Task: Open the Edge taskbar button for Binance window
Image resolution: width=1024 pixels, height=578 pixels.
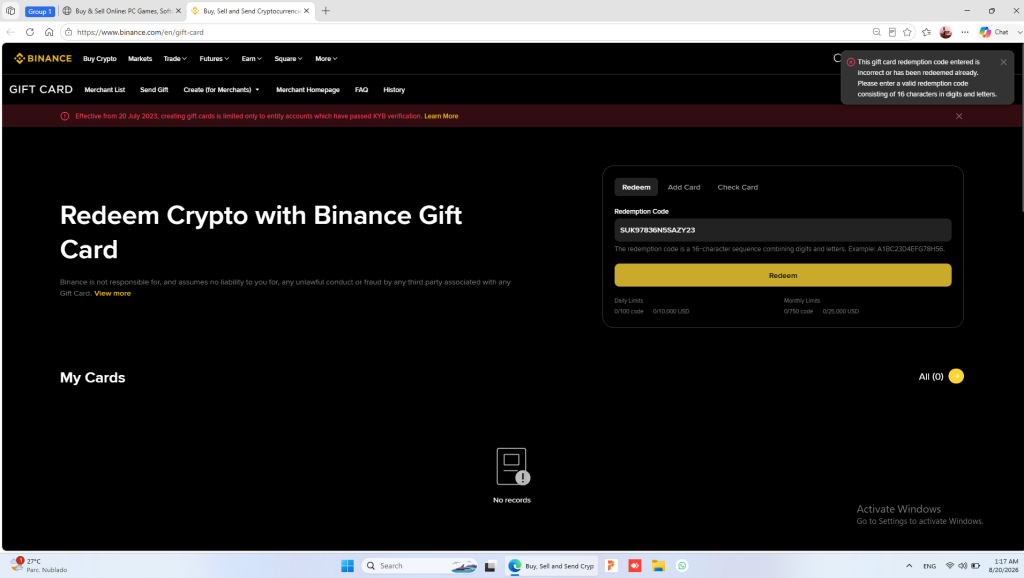Action: pyautogui.click(x=552, y=566)
